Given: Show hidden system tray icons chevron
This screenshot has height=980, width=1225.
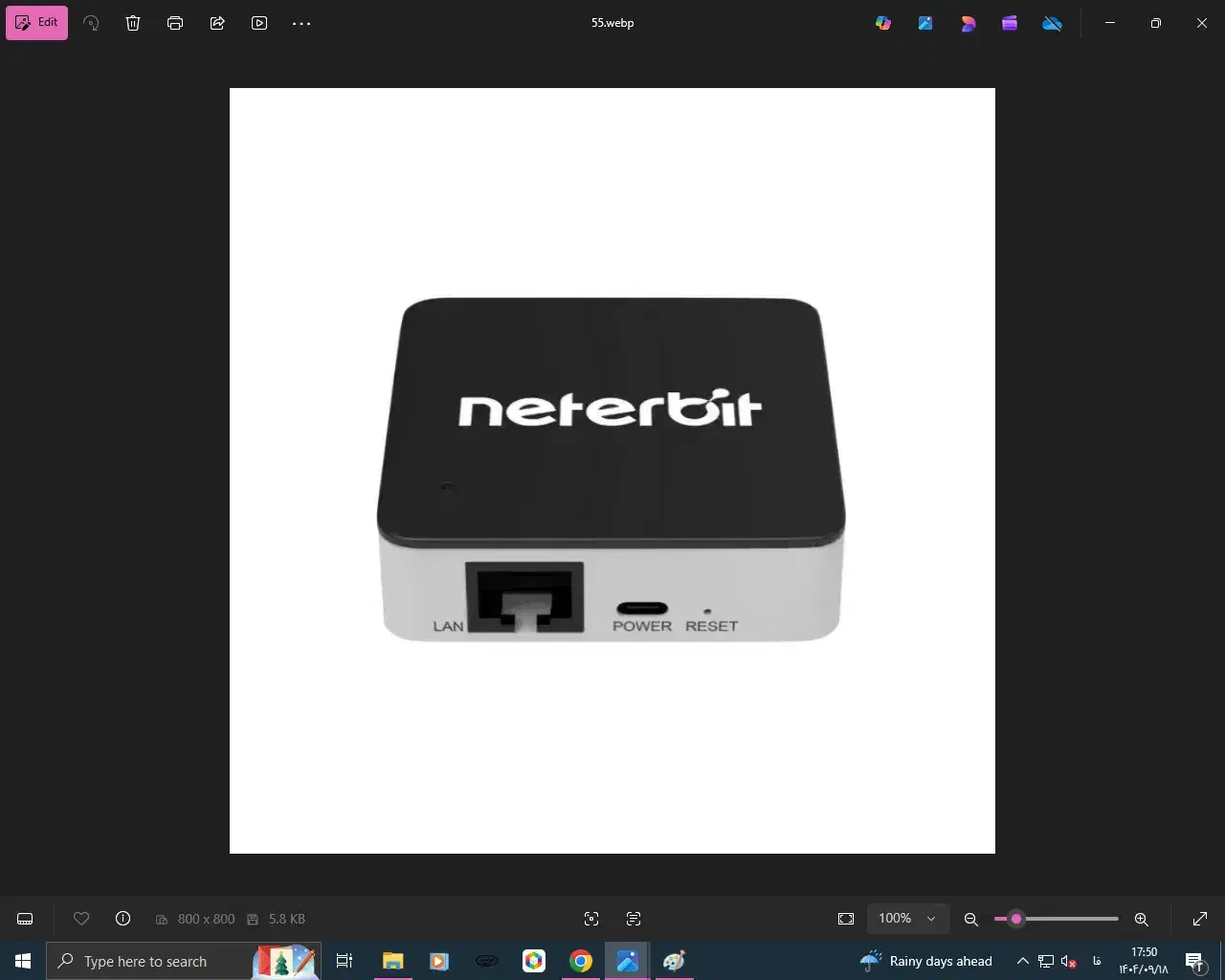Looking at the screenshot, I should pyautogui.click(x=1022, y=961).
